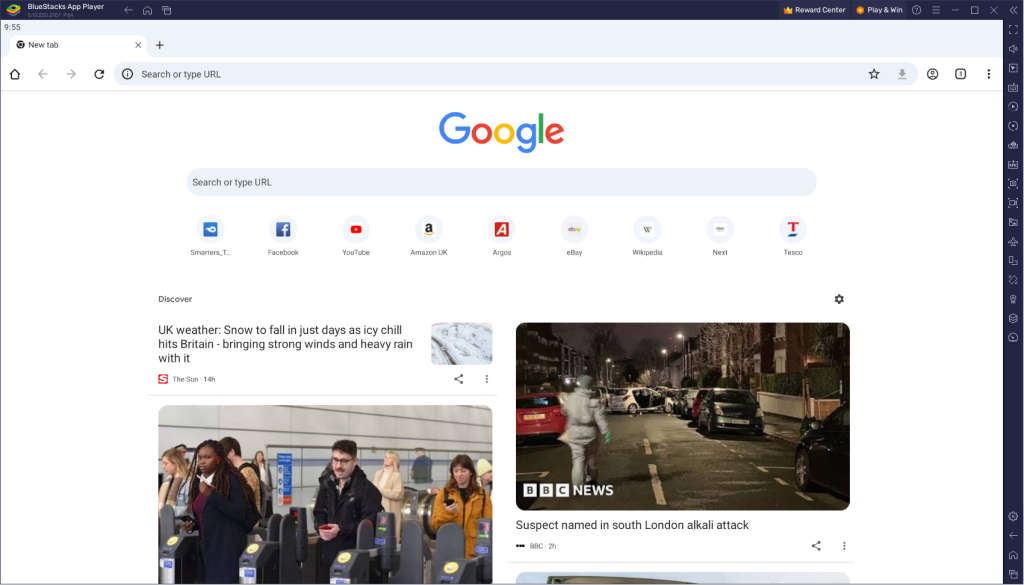1024x585 pixels.
Task: Open BlueStacks settings gear in sidebar
Action: pos(1013,516)
